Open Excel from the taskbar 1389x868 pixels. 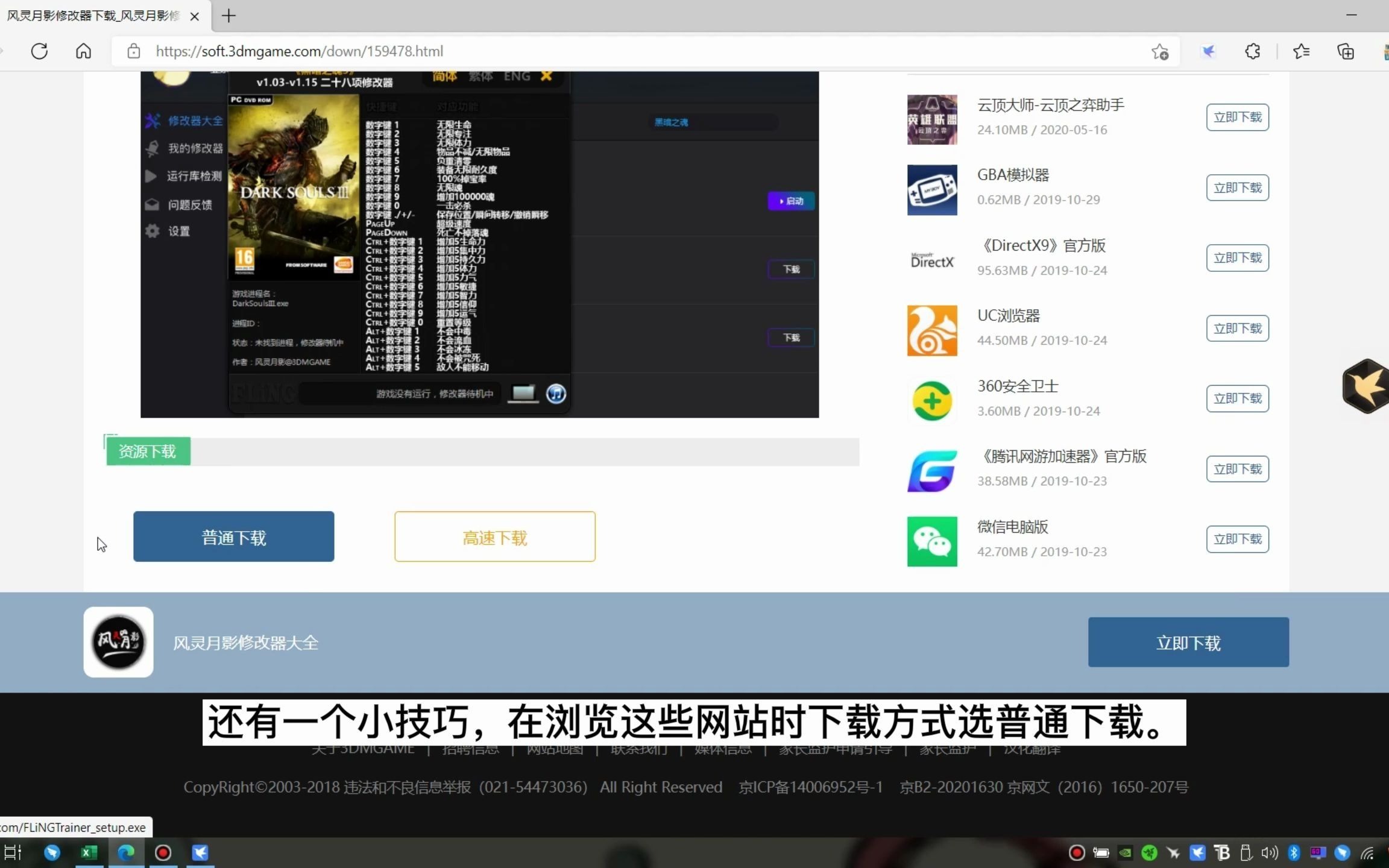tap(89, 852)
